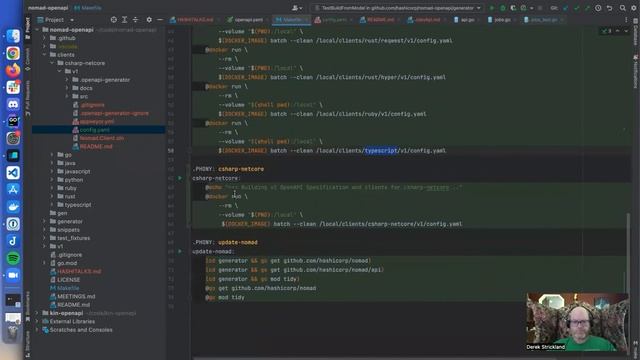The height and width of the screenshot is (360, 640).
Task: Open Discord from the Dock
Action: 13,104
